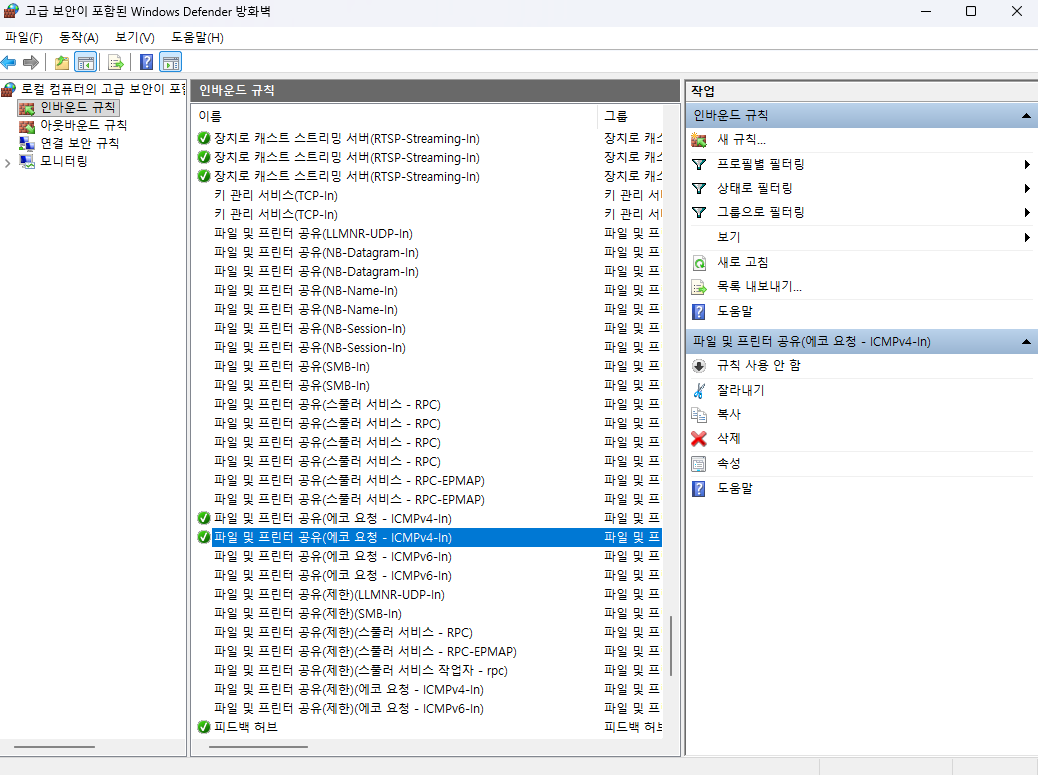Click 규칙 사용 안 함 action
Screen dimensions: 1038x775
click(759, 365)
